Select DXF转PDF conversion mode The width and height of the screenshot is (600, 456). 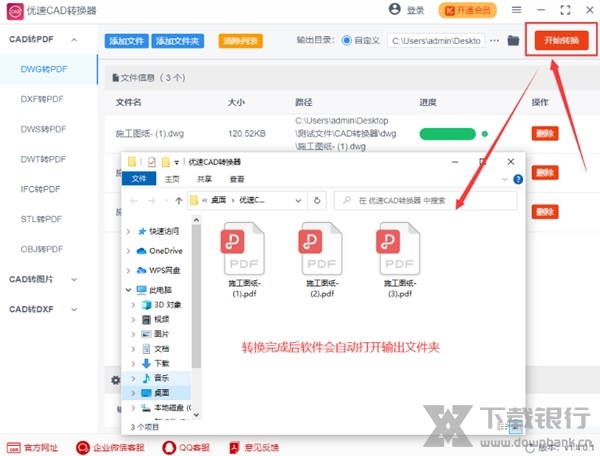(42, 99)
